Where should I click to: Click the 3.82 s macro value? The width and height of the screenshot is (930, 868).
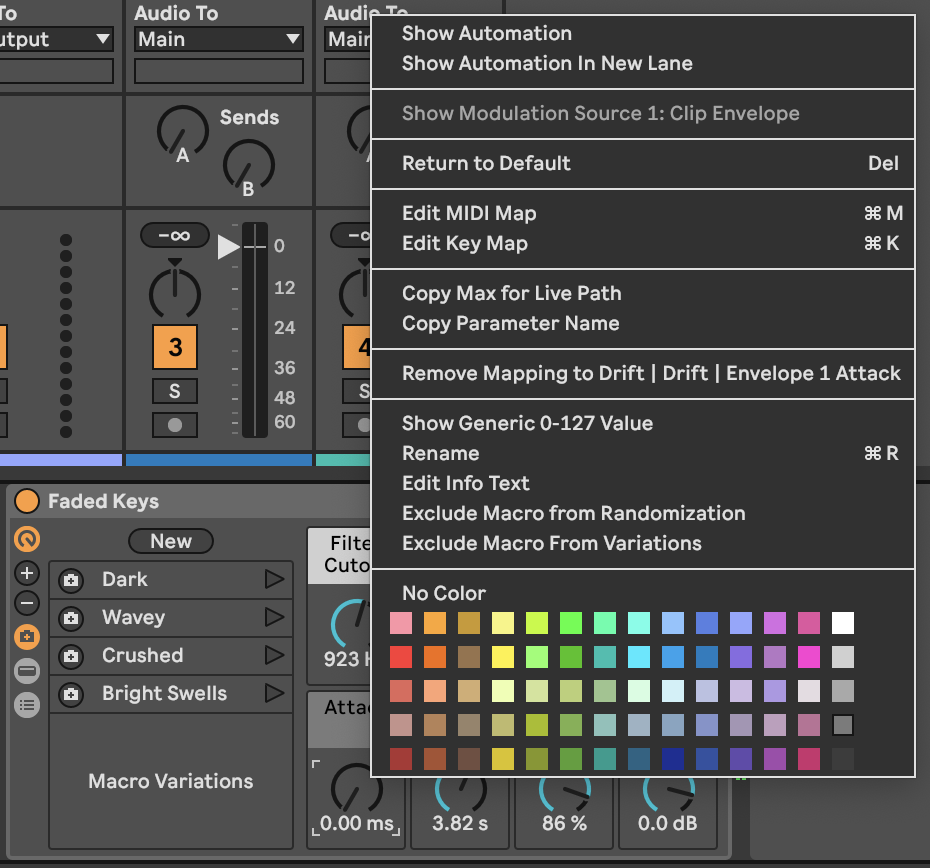click(460, 824)
